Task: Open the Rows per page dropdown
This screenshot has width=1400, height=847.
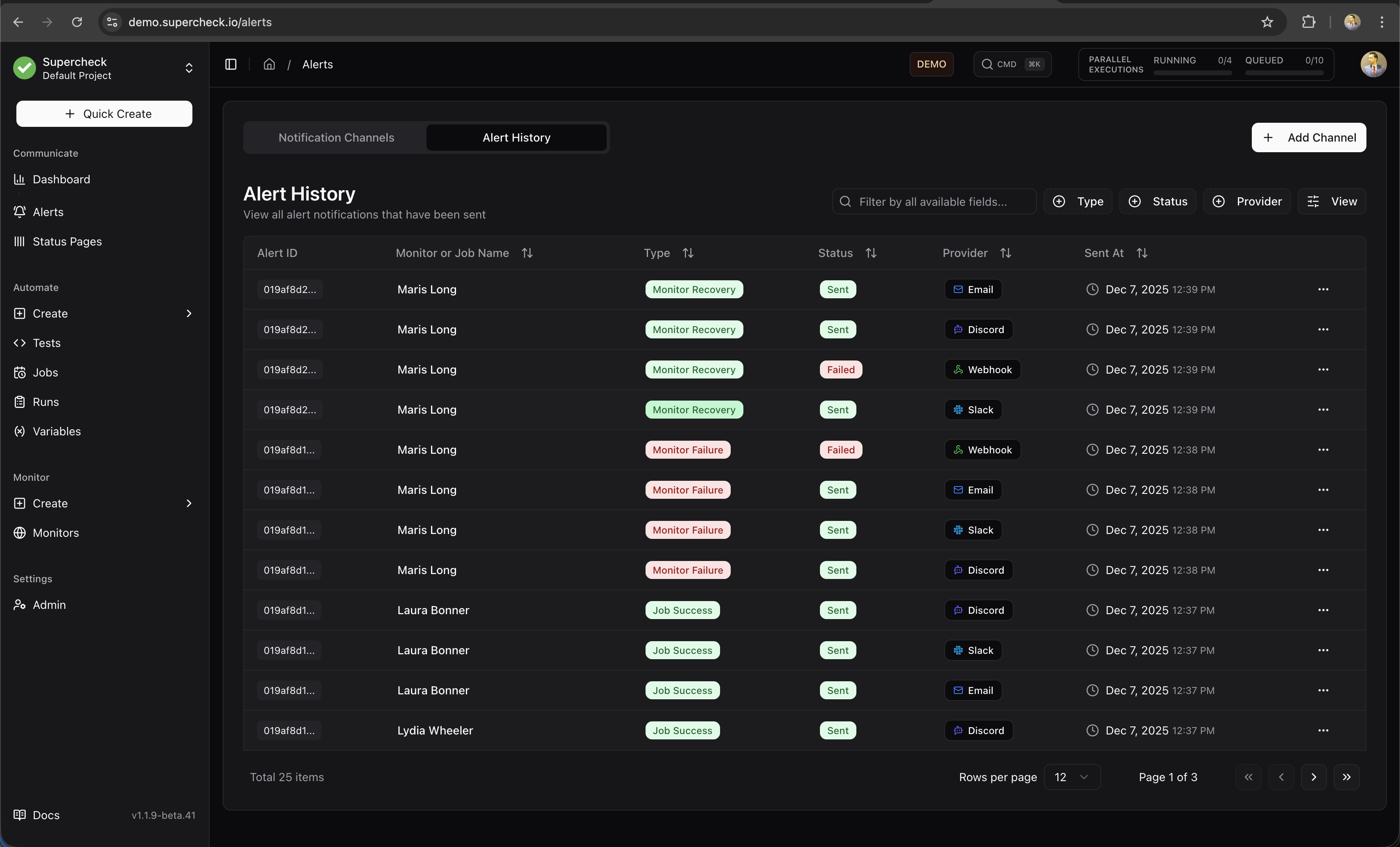Action: coord(1072,777)
